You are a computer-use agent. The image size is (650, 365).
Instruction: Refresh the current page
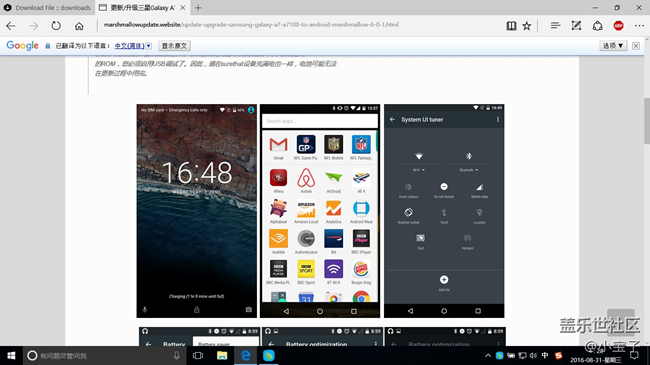(56, 26)
